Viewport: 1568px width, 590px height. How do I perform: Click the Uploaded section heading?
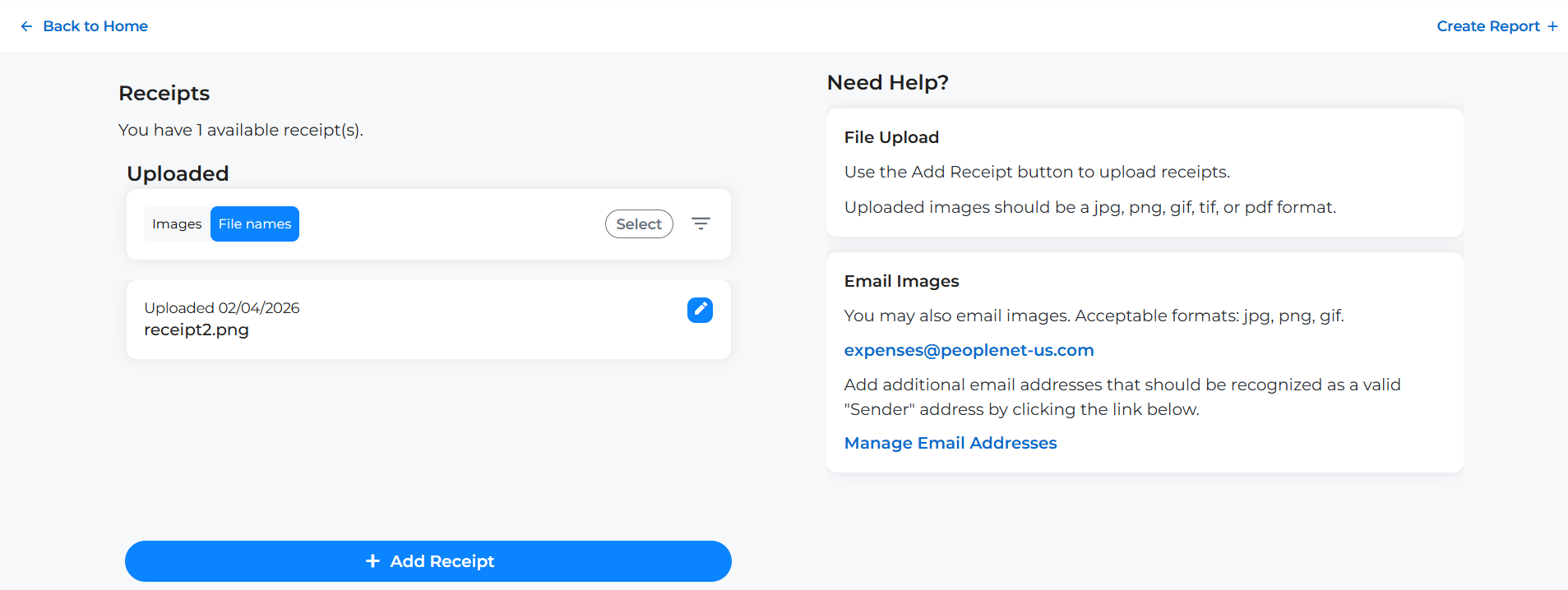pyautogui.click(x=178, y=173)
